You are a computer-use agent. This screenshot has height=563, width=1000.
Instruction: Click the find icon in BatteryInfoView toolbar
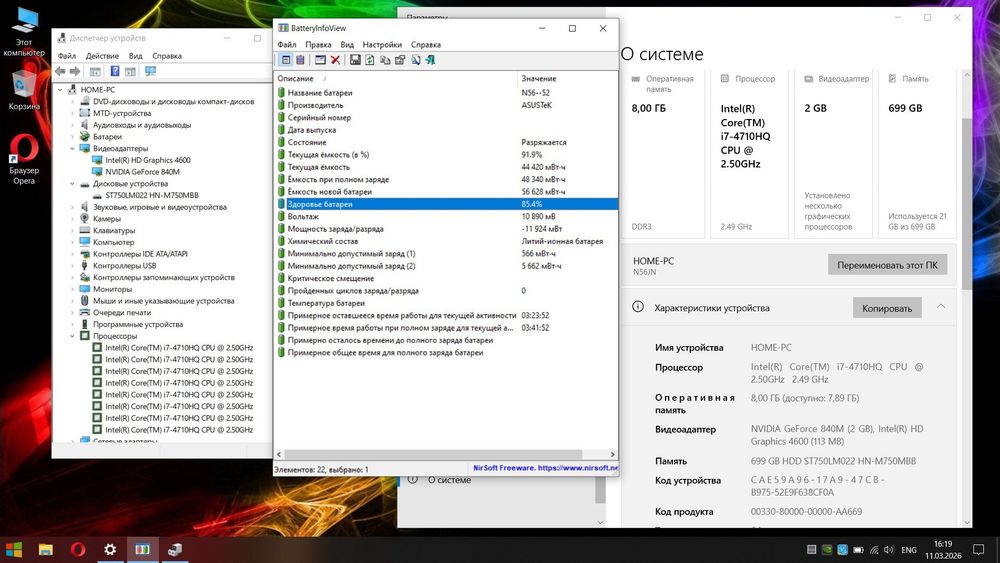(415, 60)
